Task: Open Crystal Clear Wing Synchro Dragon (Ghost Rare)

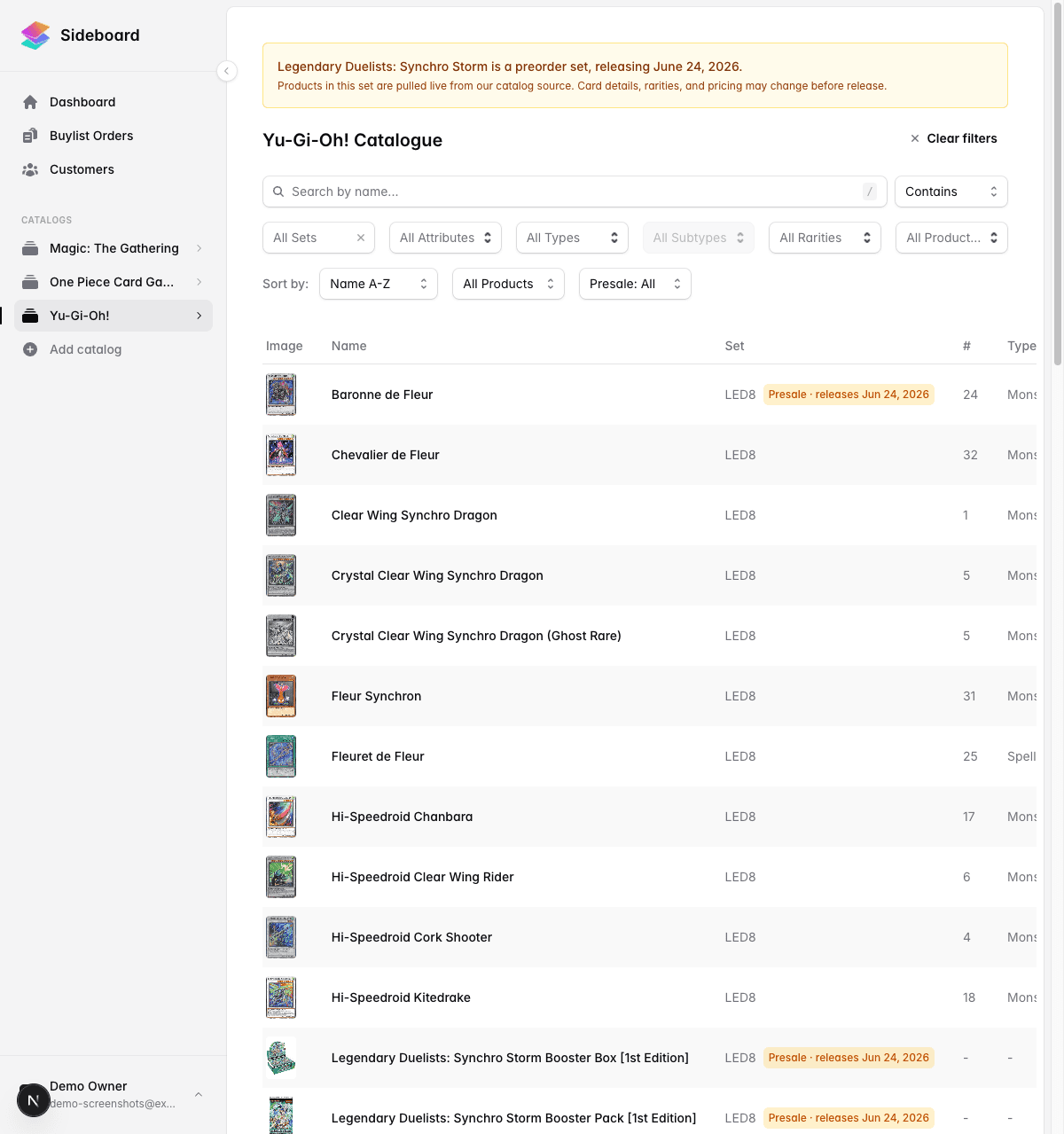Action: pos(476,636)
